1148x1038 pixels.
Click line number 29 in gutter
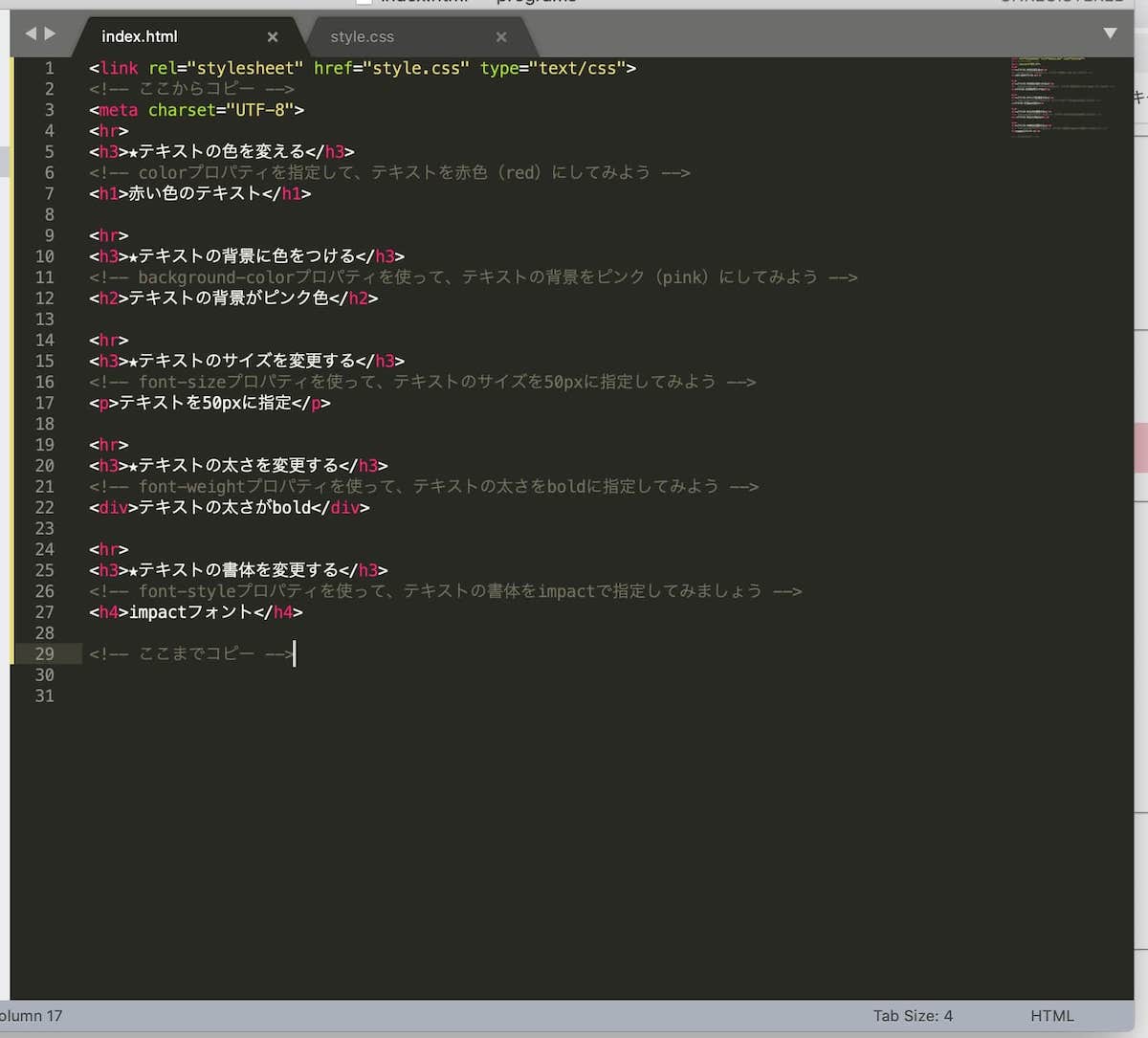(x=45, y=653)
